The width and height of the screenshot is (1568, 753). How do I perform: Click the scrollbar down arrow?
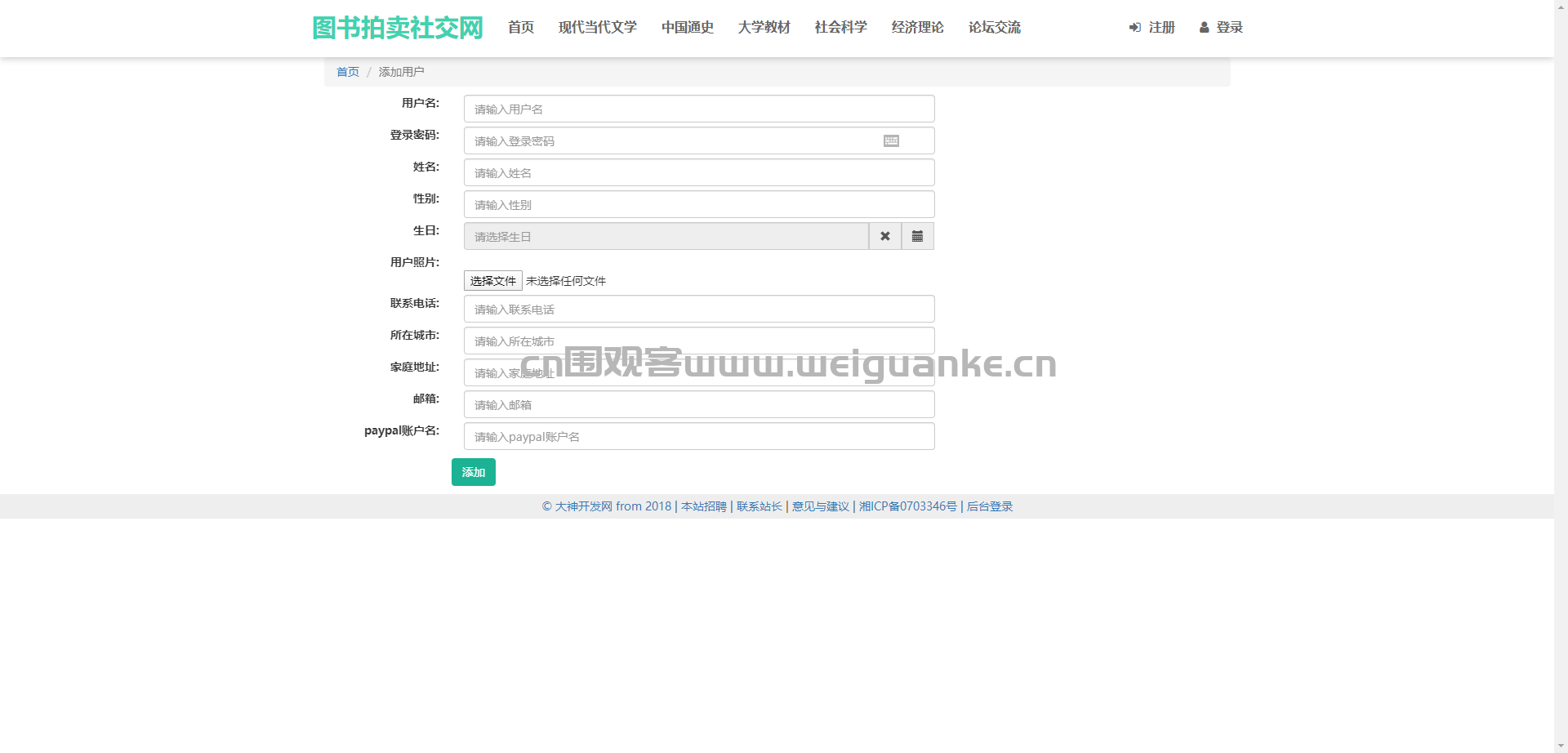[x=1561, y=746]
